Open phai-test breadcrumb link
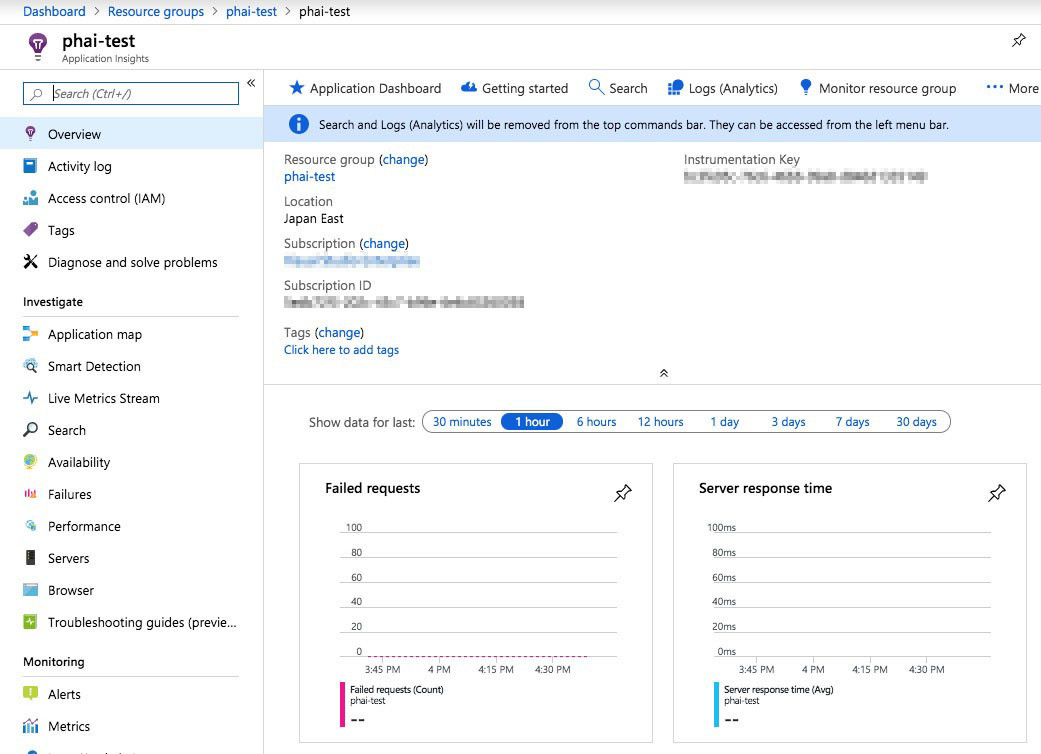This screenshot has width=1041, height=754. (251, 11)
